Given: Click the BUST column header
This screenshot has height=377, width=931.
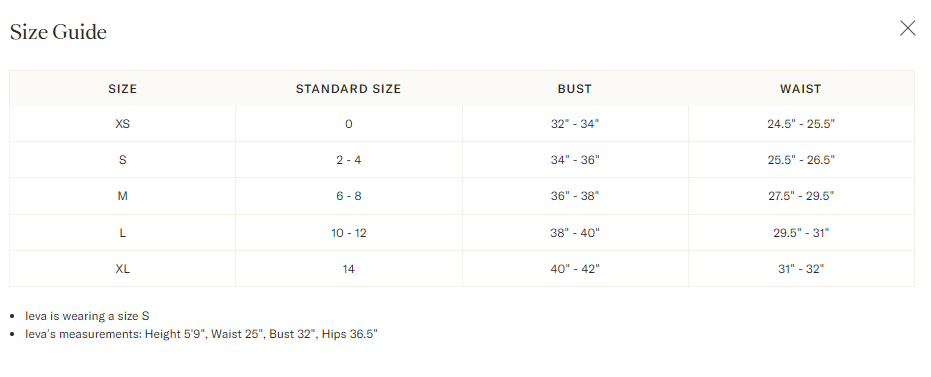Looking at the screenshot, I should tap(575, 89).
